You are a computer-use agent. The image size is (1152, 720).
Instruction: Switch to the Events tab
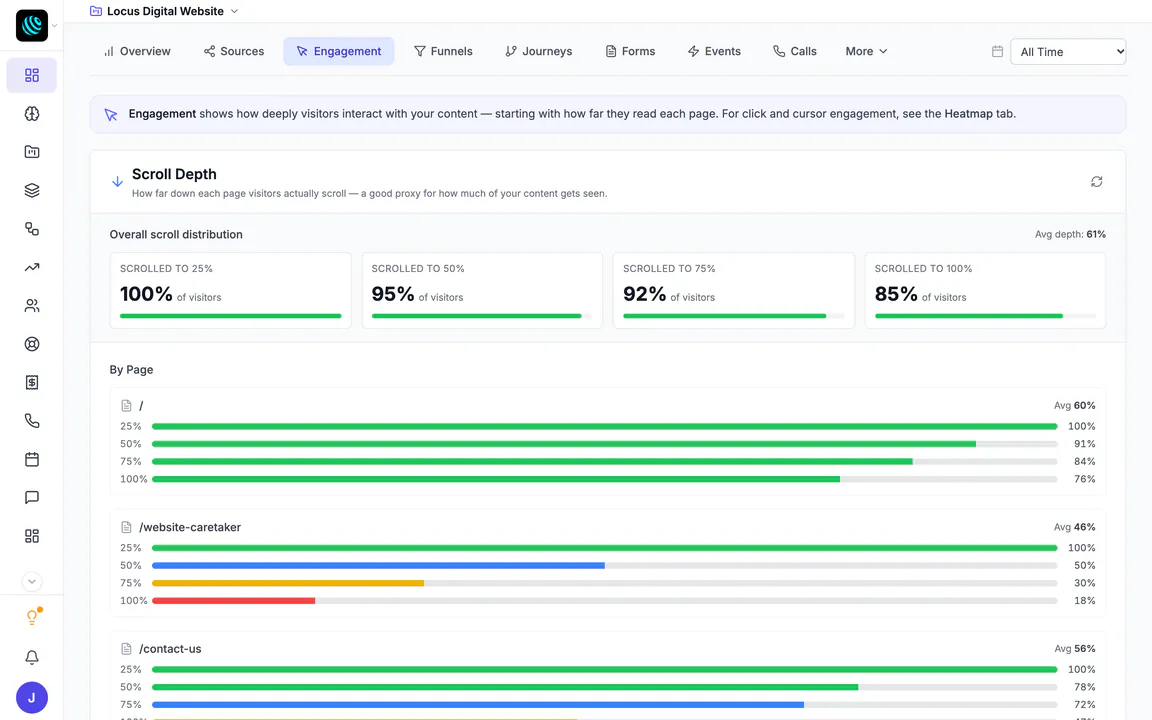click(x=714, y=51)
